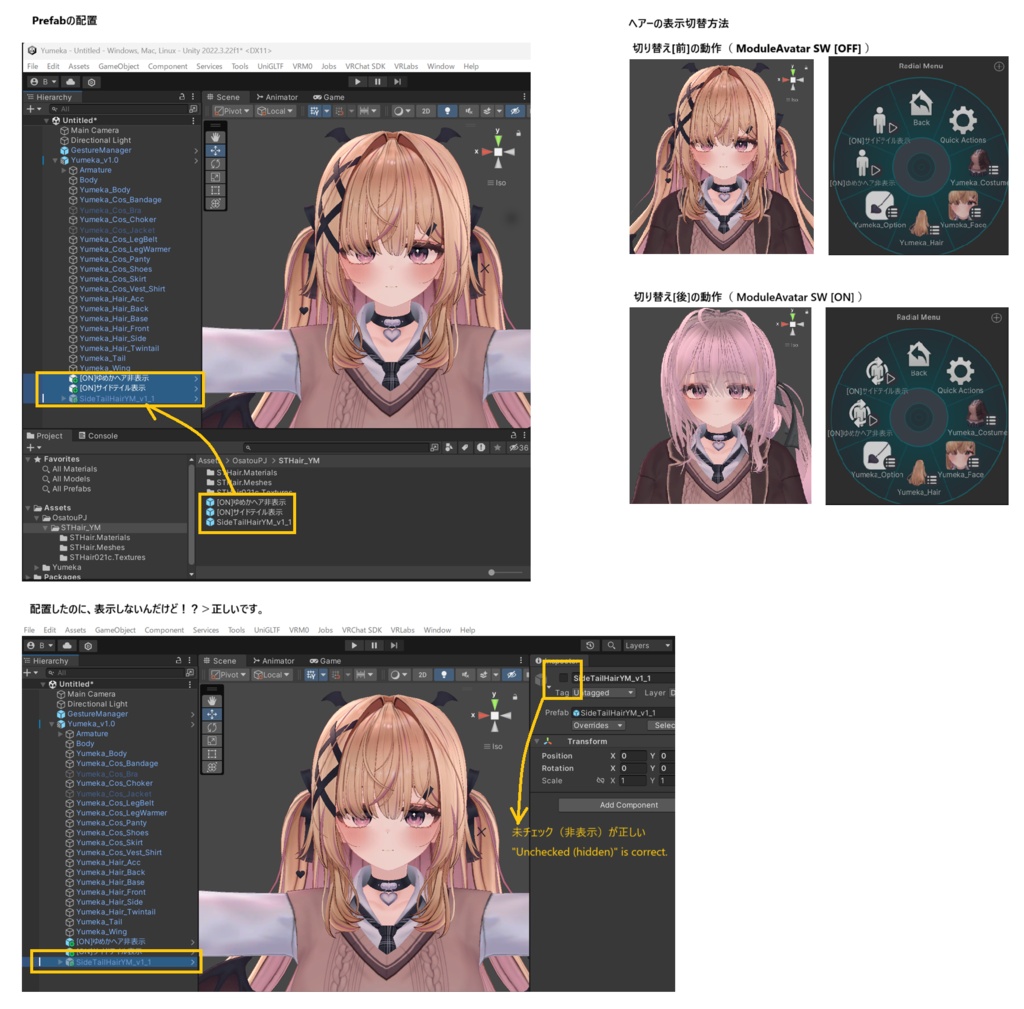
Task: Open the Tools menu in lower Unity window
Action: (x=236, y=630)
